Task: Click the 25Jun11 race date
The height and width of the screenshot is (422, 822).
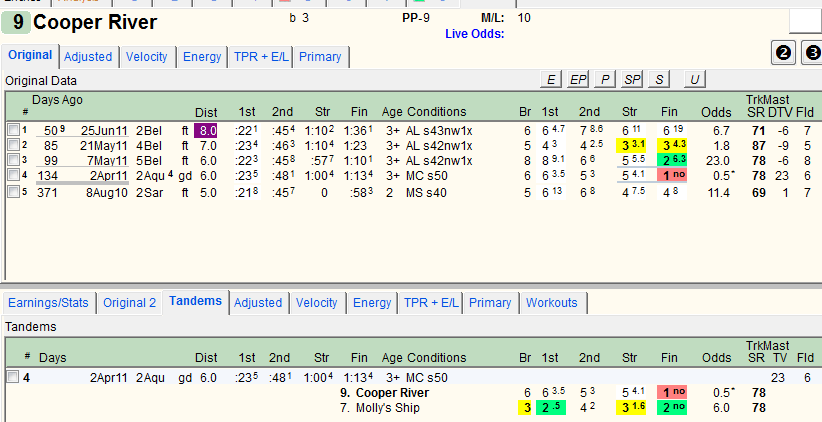Action: click(x=104, y=131)
